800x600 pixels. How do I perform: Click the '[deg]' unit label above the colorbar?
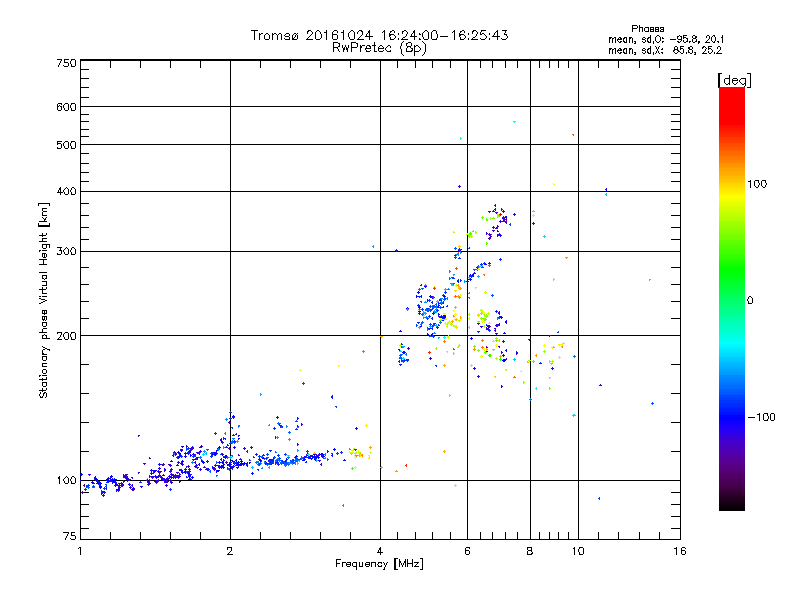point(734,80)
